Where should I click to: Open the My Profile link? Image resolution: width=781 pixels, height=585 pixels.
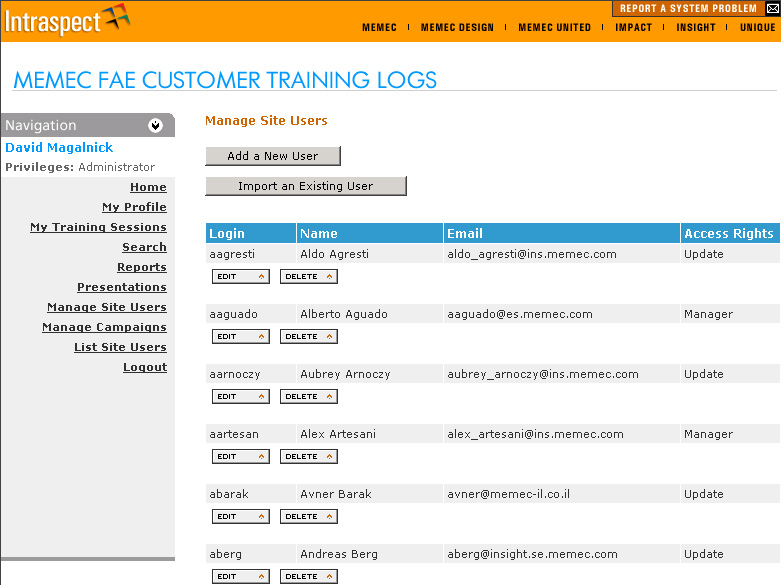pyautogui.click(x=134, y=207)
